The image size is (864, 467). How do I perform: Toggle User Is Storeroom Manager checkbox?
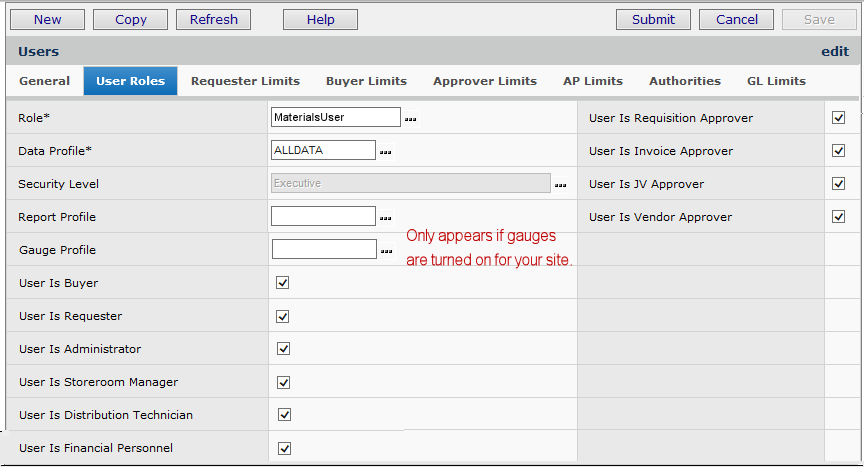(283, 382)
